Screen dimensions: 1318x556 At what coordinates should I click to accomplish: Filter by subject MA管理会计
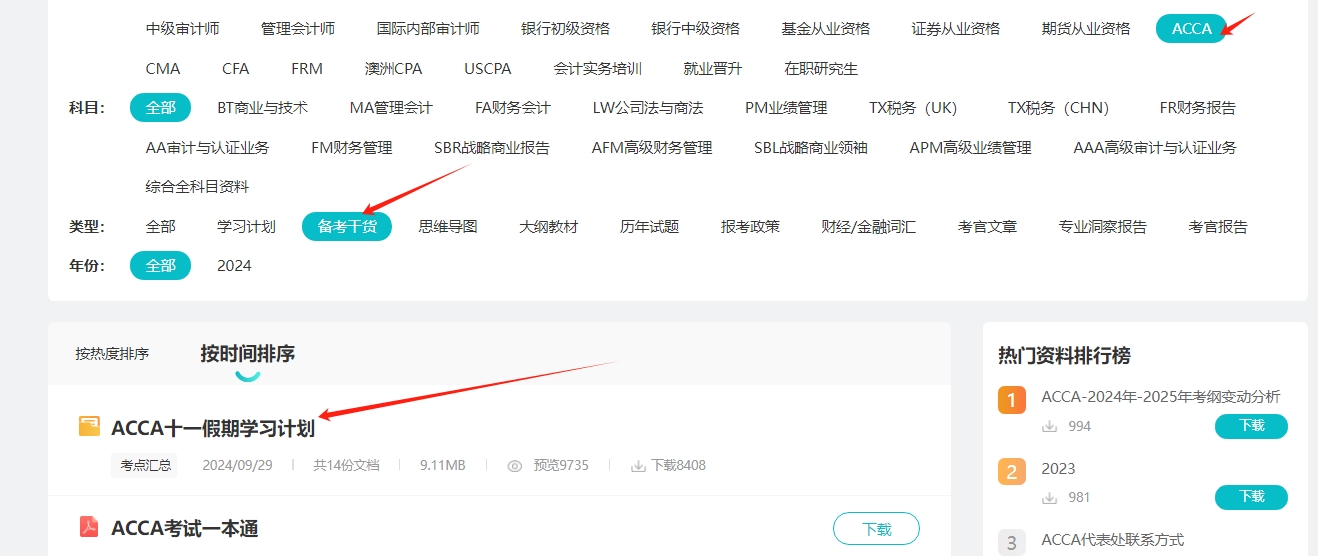coord(391,108)
